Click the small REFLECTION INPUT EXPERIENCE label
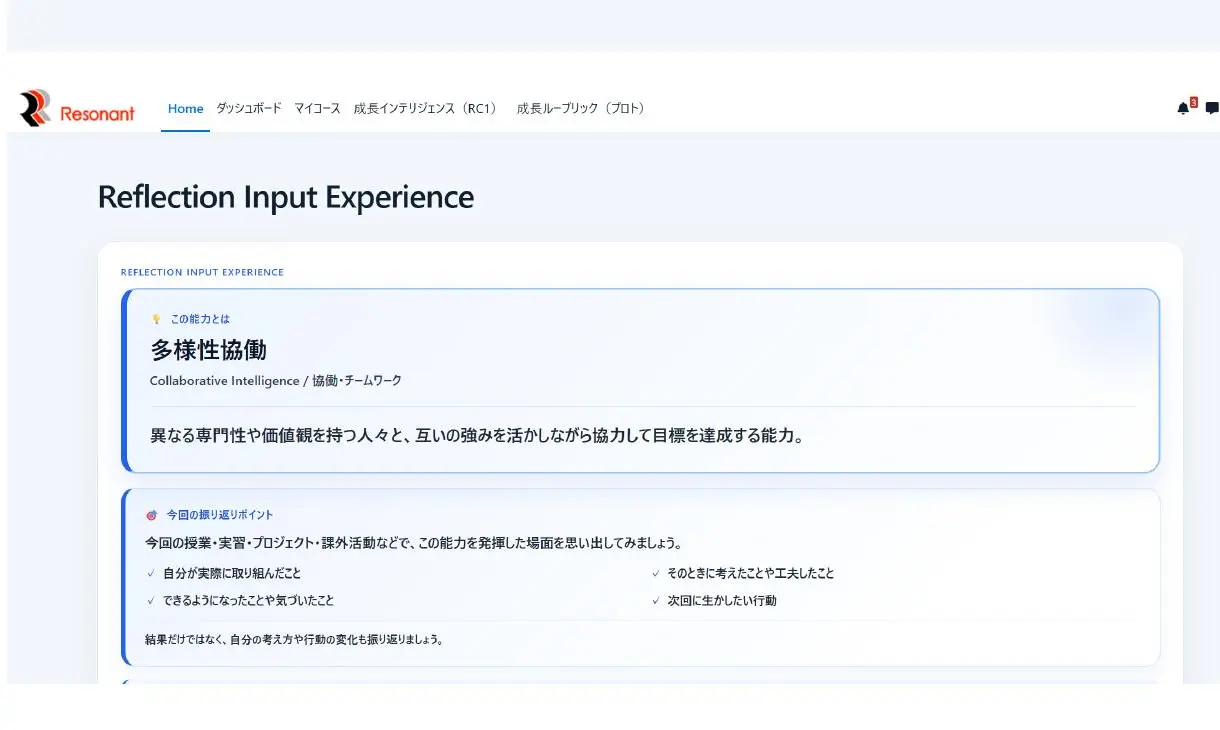This screenshot has width=1220, height=730. click(202, 272)
